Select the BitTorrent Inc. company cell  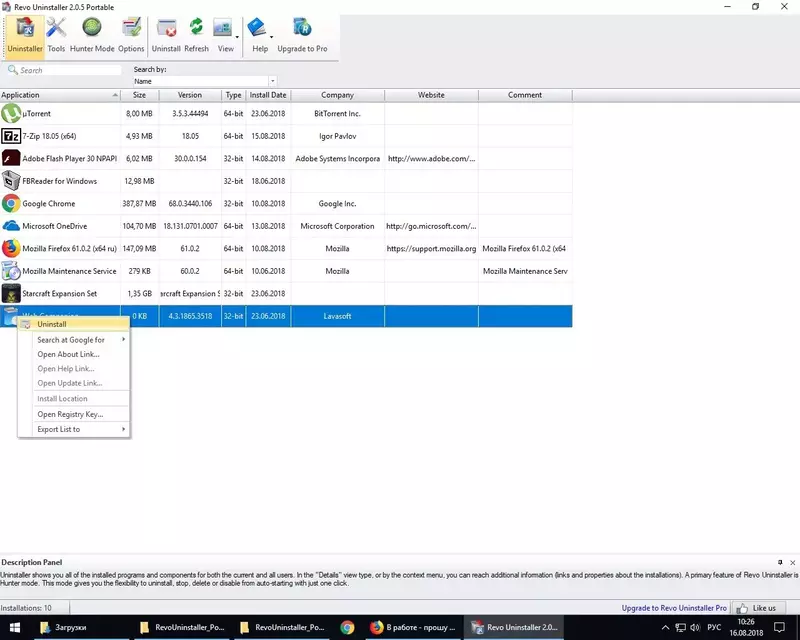pyautogui.click(x=337, y=113)
